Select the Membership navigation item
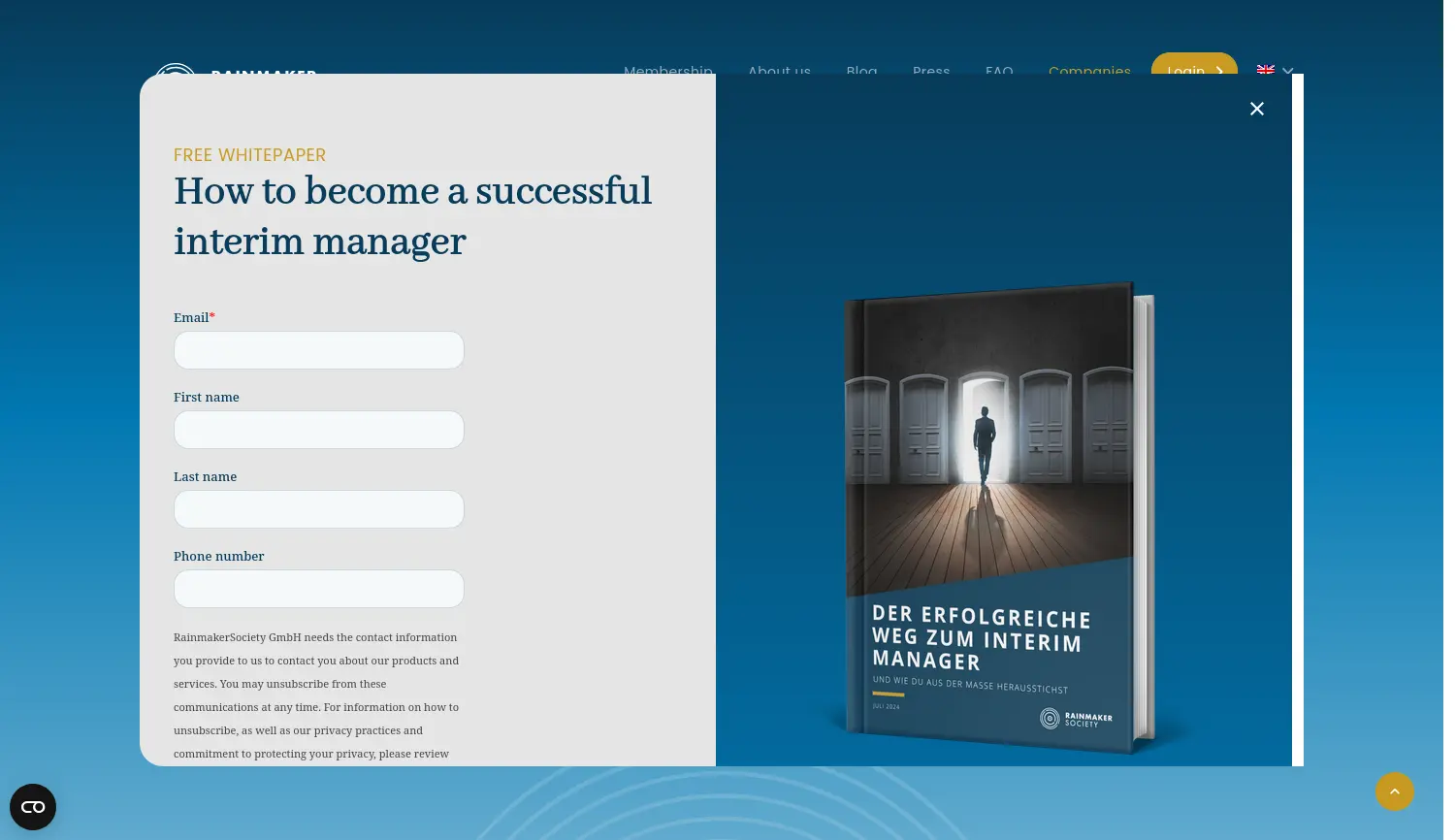 pos(668,72)
